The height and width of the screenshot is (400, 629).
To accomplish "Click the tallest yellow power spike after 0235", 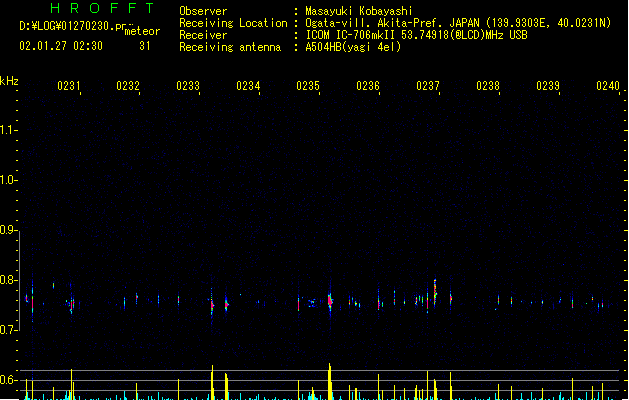I will (x=330, y=381).
